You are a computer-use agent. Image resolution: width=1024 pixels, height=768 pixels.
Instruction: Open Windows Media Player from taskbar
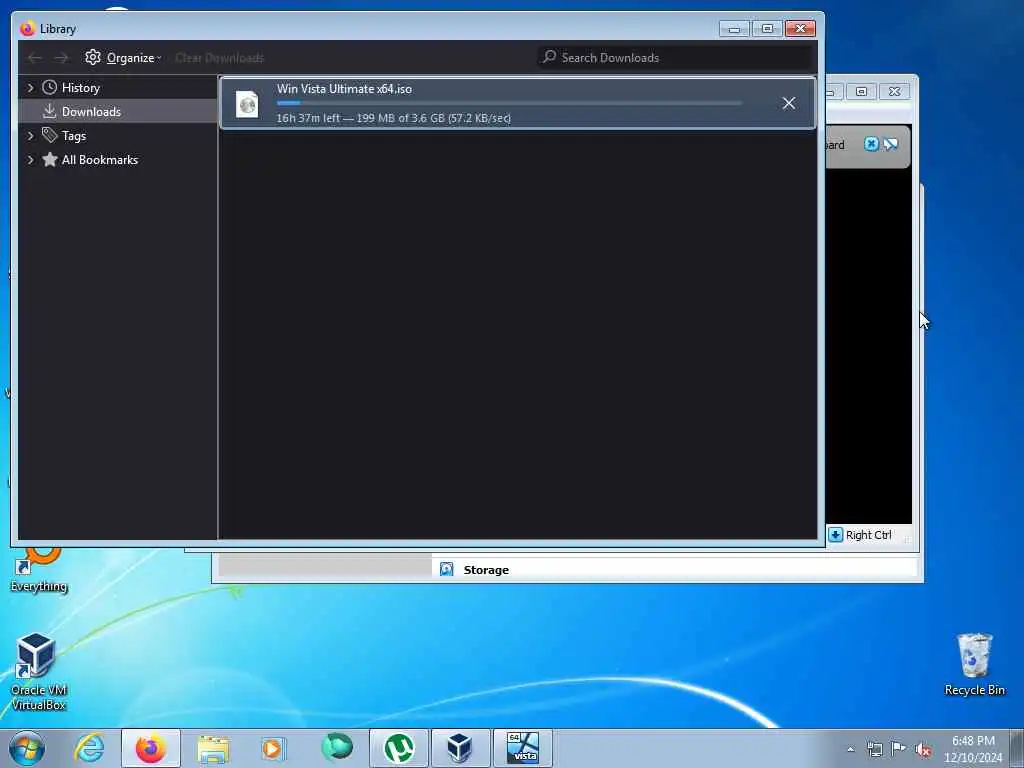274,748
